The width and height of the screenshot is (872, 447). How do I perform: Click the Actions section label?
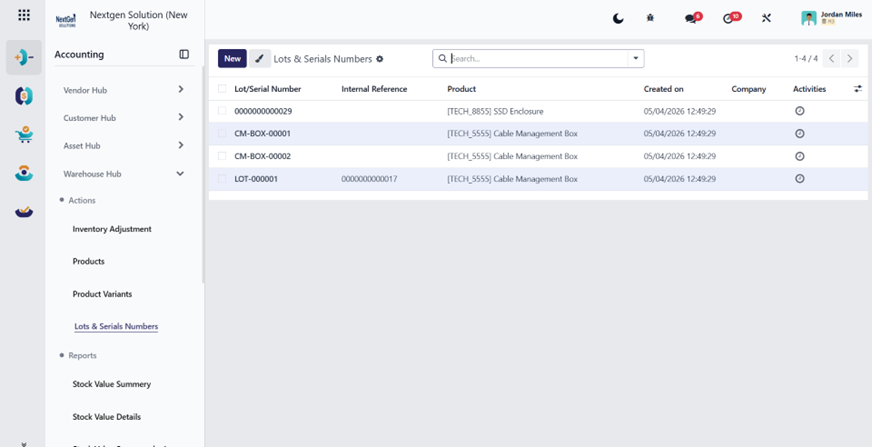click(x=82, y=200)
